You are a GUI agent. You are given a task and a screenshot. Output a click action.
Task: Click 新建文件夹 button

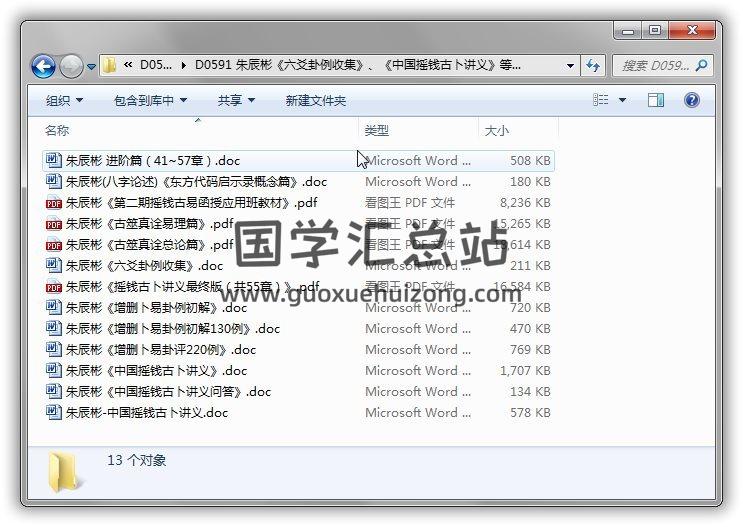(316, 100)
